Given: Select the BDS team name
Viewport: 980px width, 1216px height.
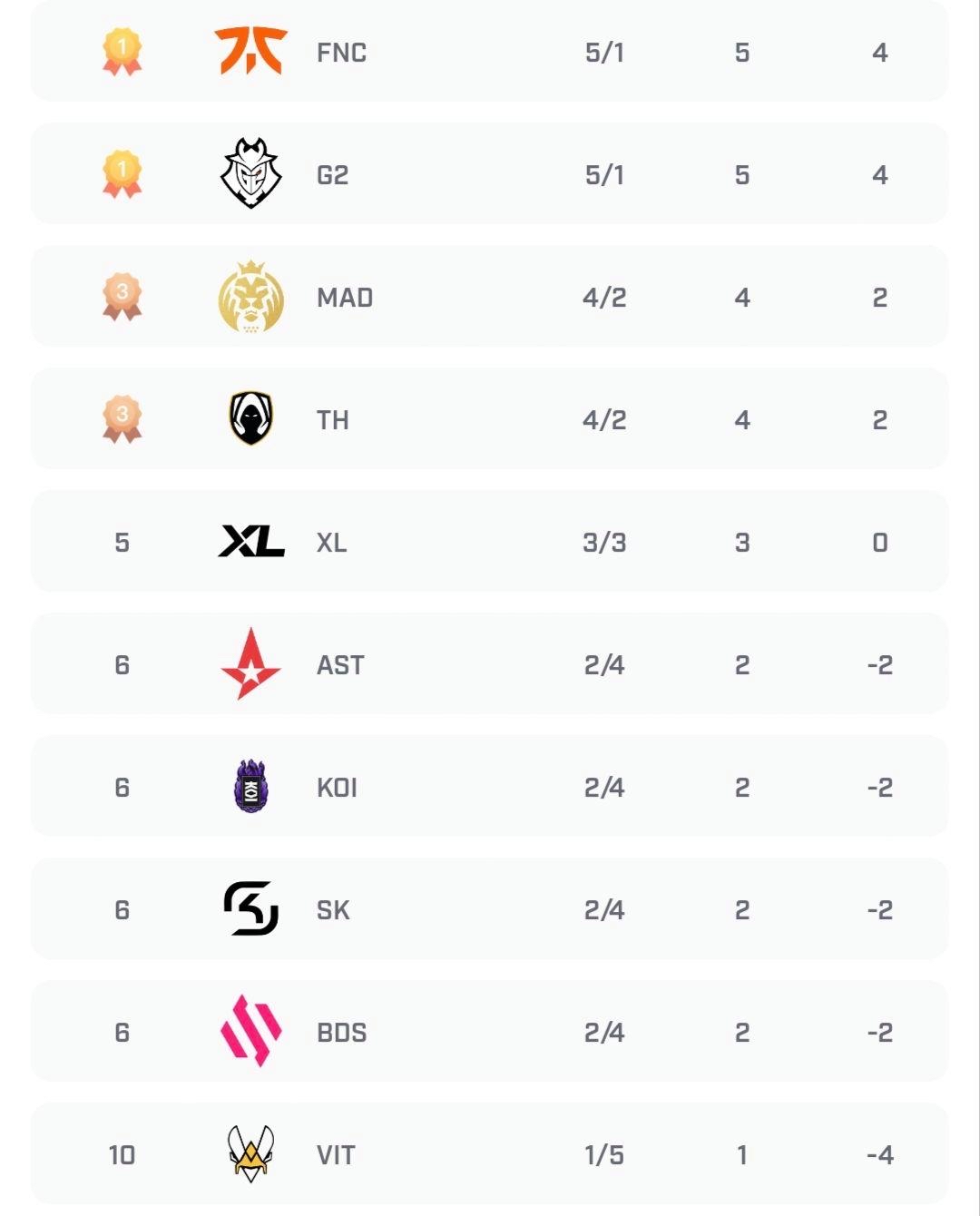Looking at the screenshot, I should click(x=341, y=1033).
